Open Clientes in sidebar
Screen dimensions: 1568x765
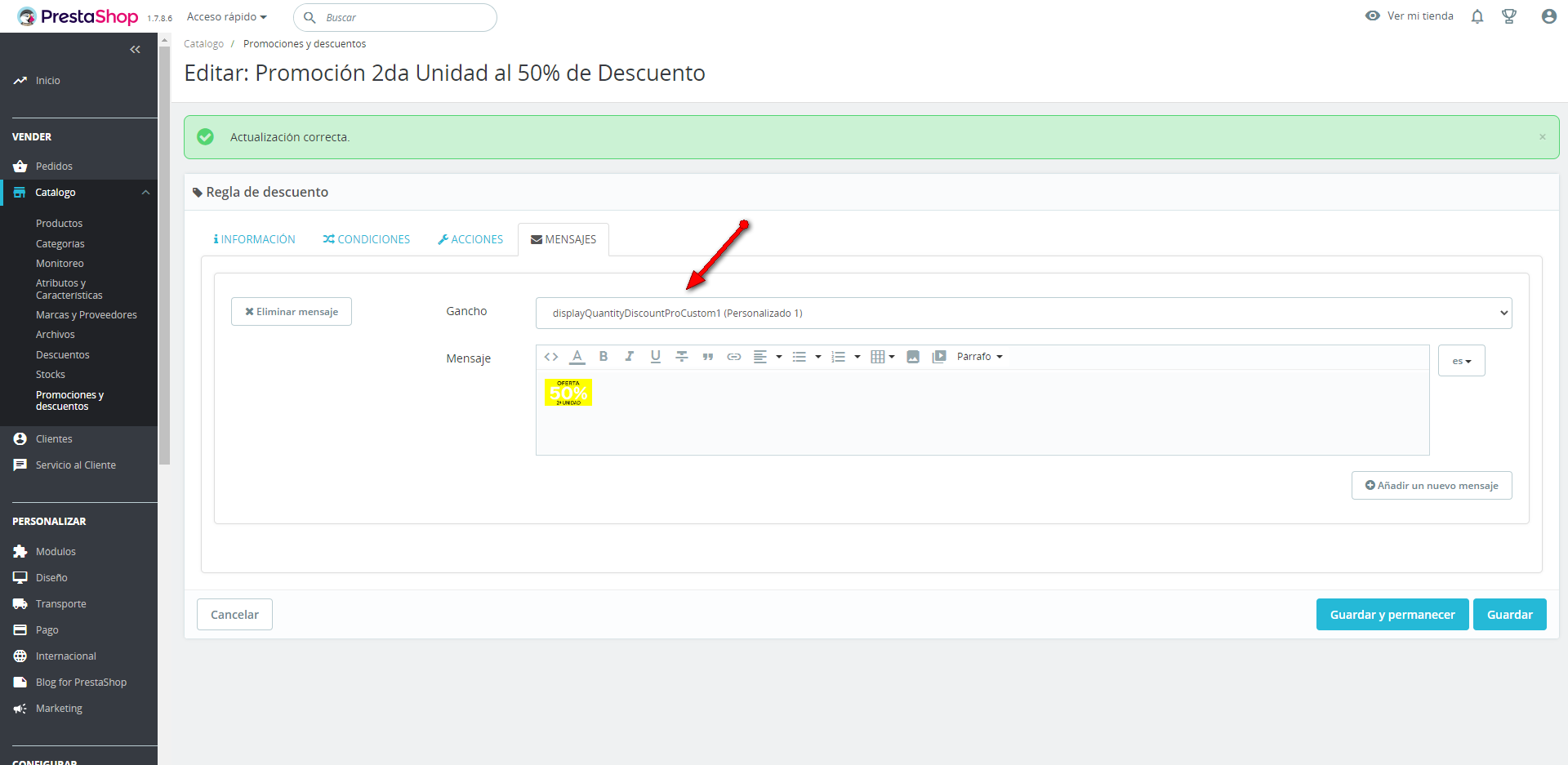click(x=54, y=439)
